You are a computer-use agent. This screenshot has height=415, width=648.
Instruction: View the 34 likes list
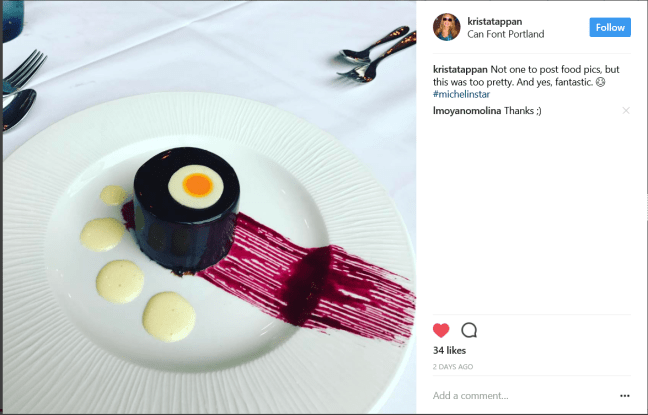449,351
